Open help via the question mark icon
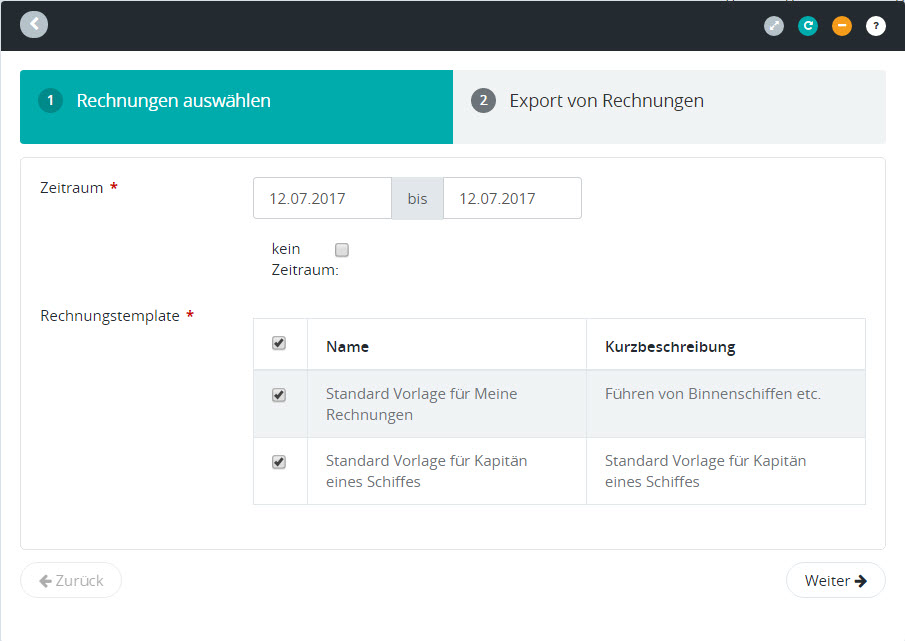905x641 pixels. pyautogui.click(x=876, y=26)
